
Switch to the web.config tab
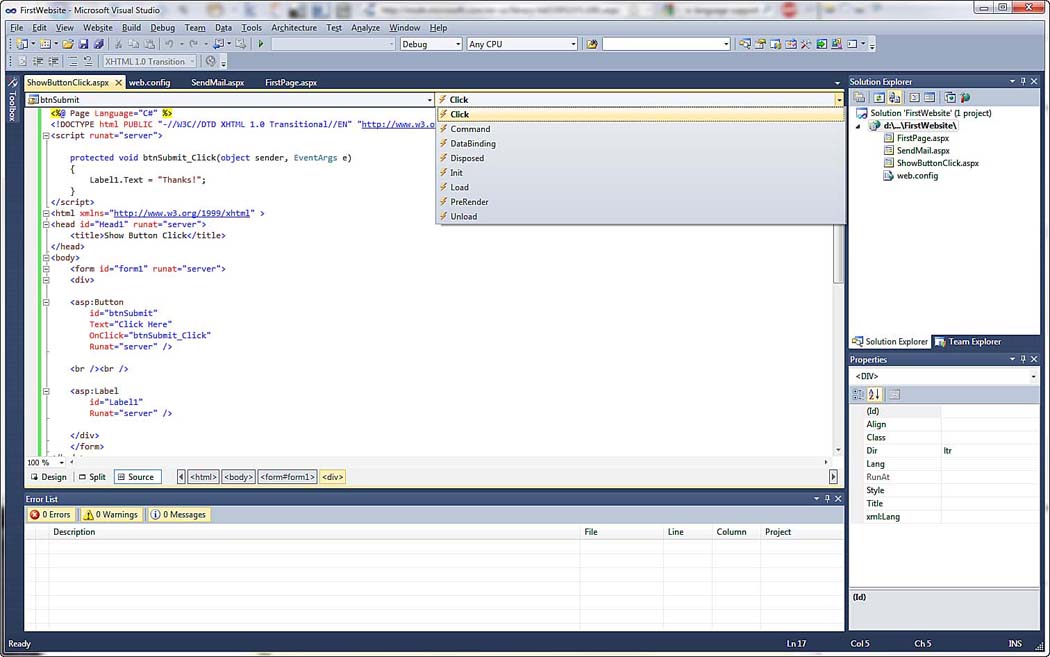[x=149, y=82]
